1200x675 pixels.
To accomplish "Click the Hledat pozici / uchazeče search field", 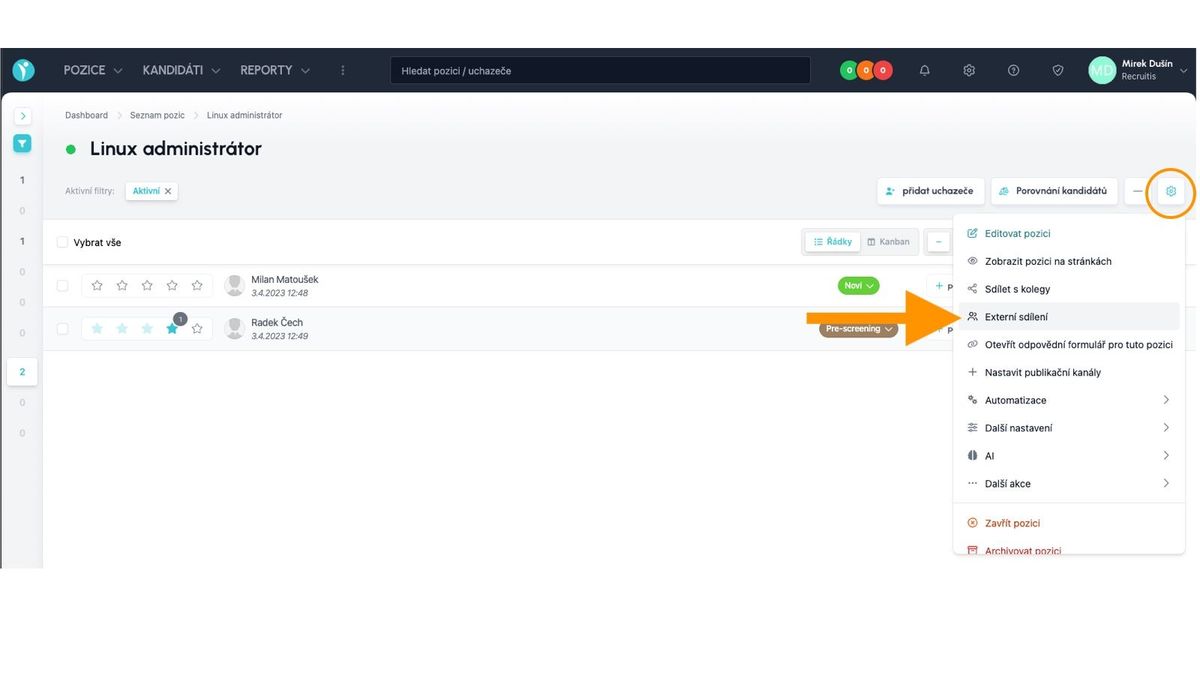I will (600, 71).
